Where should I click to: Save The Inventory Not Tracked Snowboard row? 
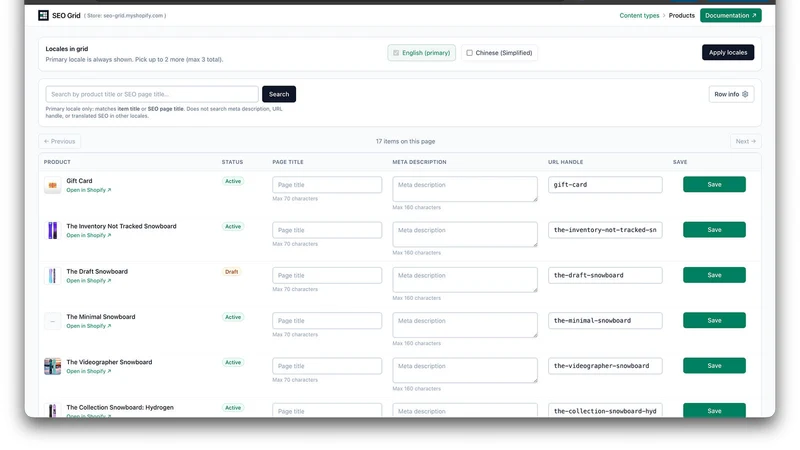pos(714,230)
